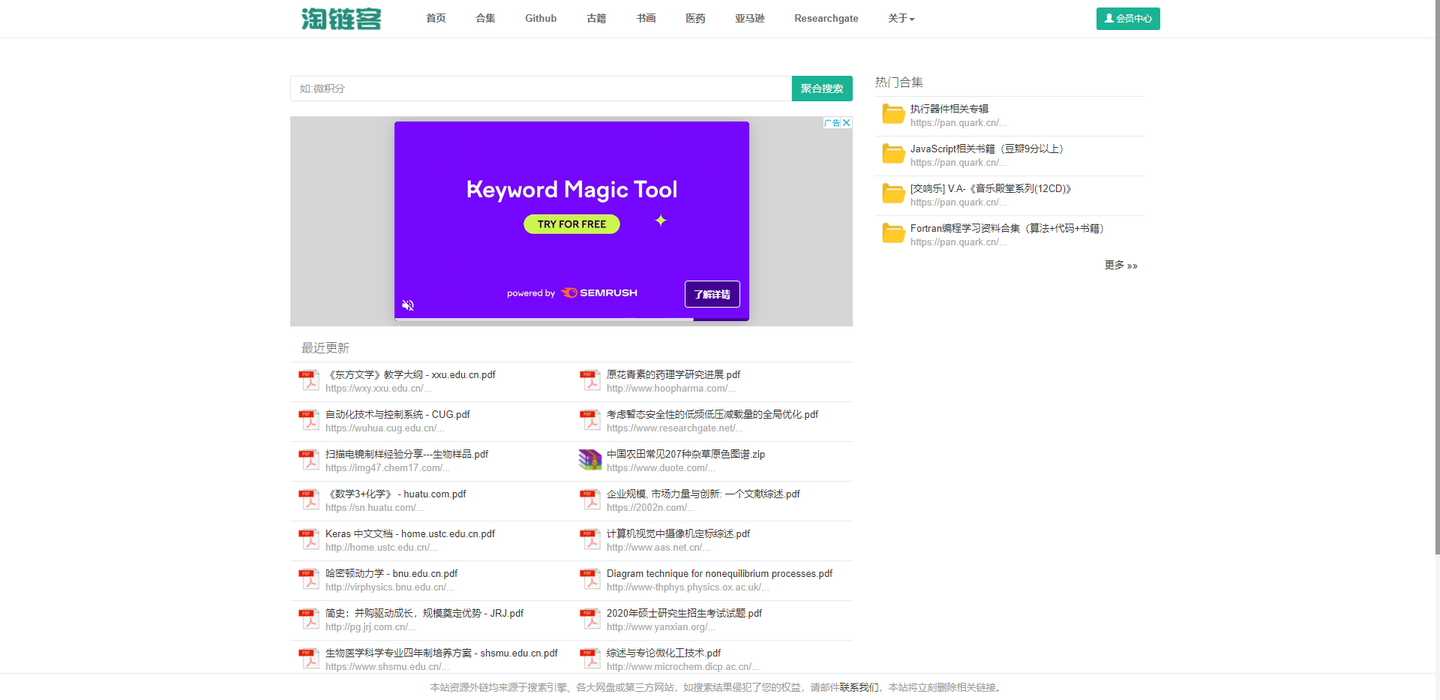Click the folder icon for JavaScript相关书籍

[894, 154]
